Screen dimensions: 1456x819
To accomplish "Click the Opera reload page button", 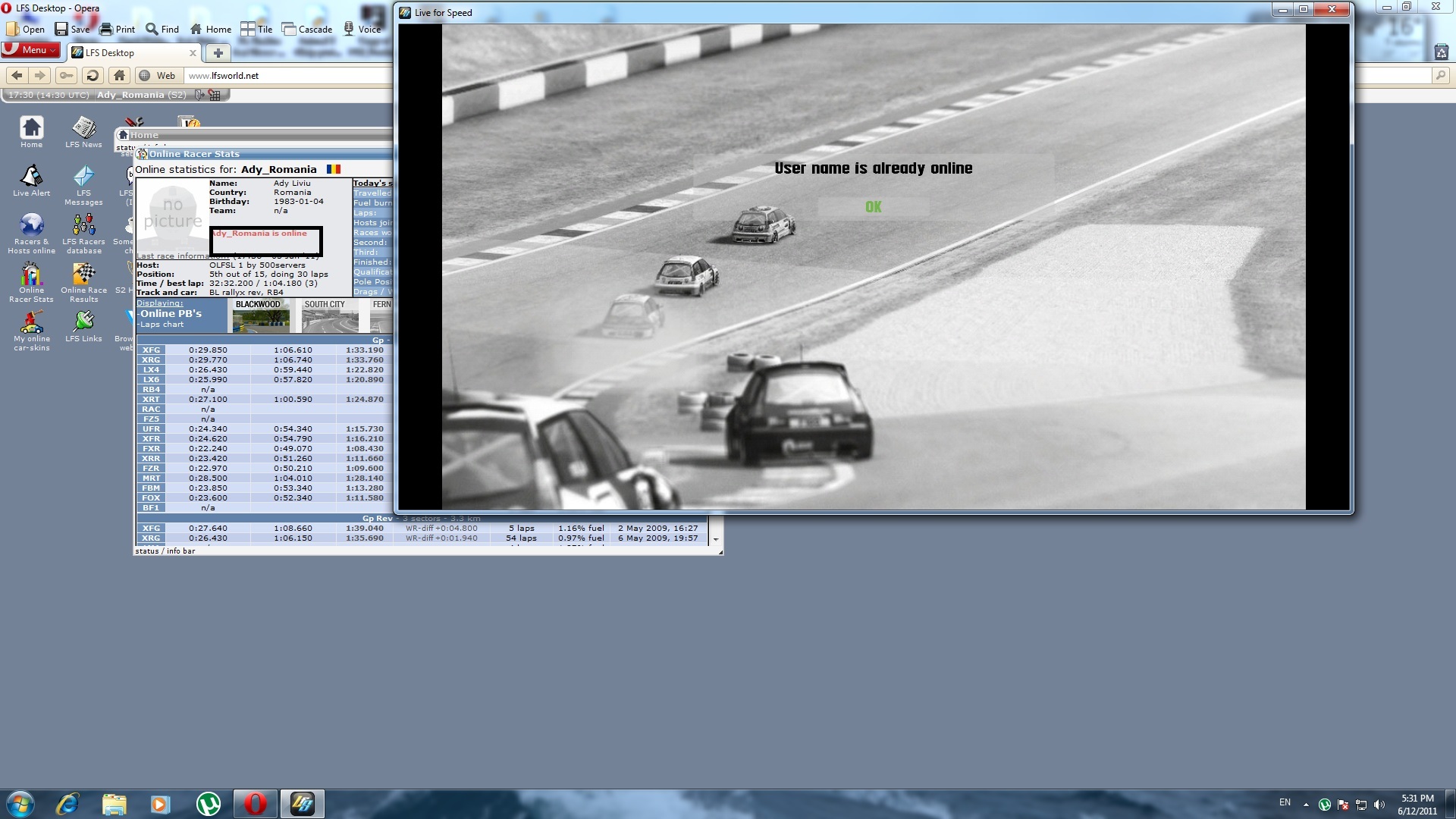I will [x=93, y=75].
